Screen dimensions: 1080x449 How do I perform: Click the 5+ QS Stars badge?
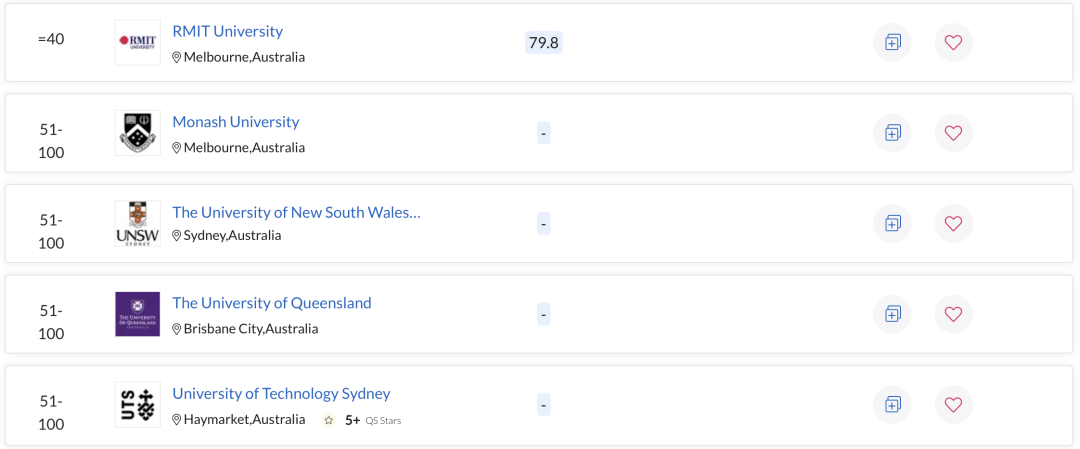(362, 420)
